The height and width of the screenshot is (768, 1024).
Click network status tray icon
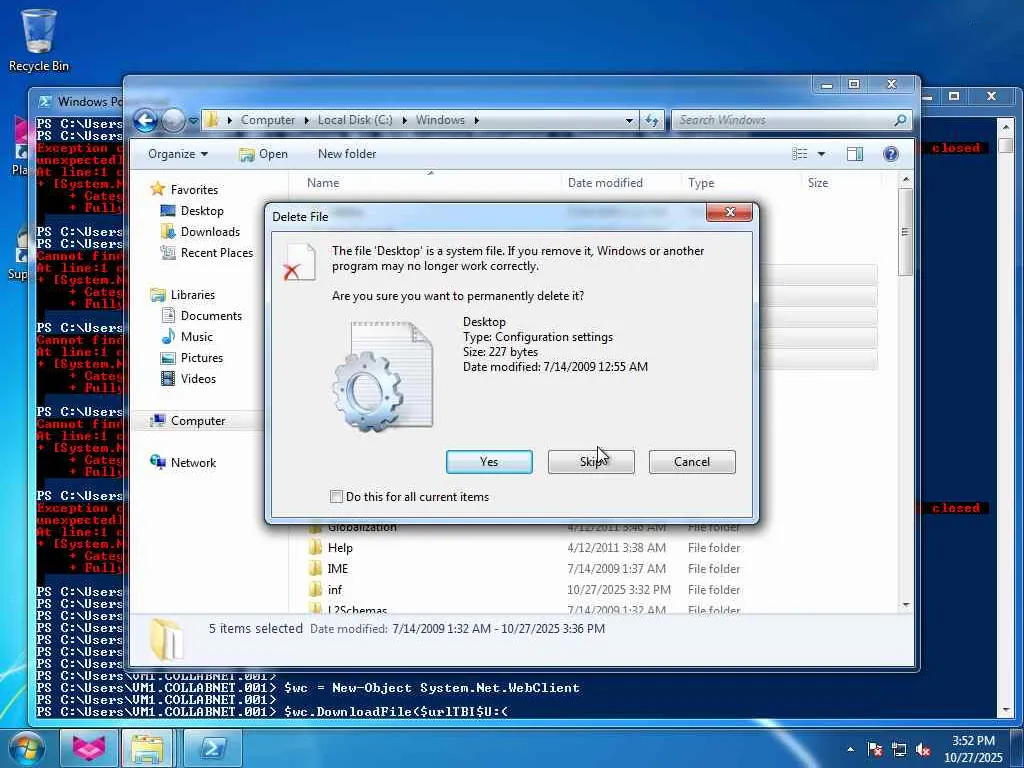[899, 749]
